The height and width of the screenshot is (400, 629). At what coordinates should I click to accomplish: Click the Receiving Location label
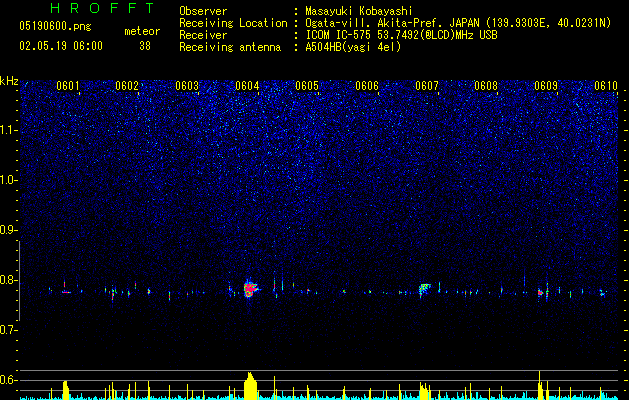click(233, 23)
